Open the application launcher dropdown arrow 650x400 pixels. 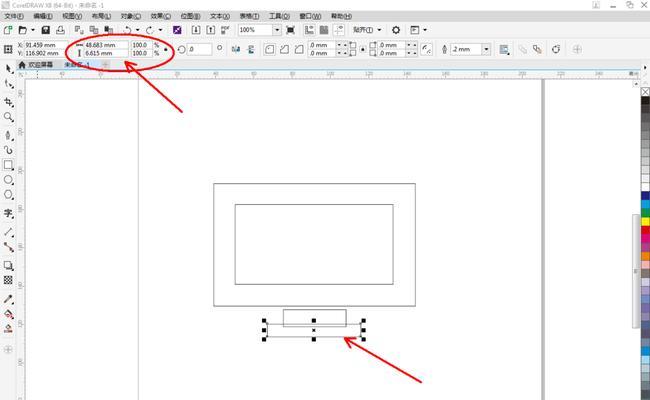(x=425, y=30)
